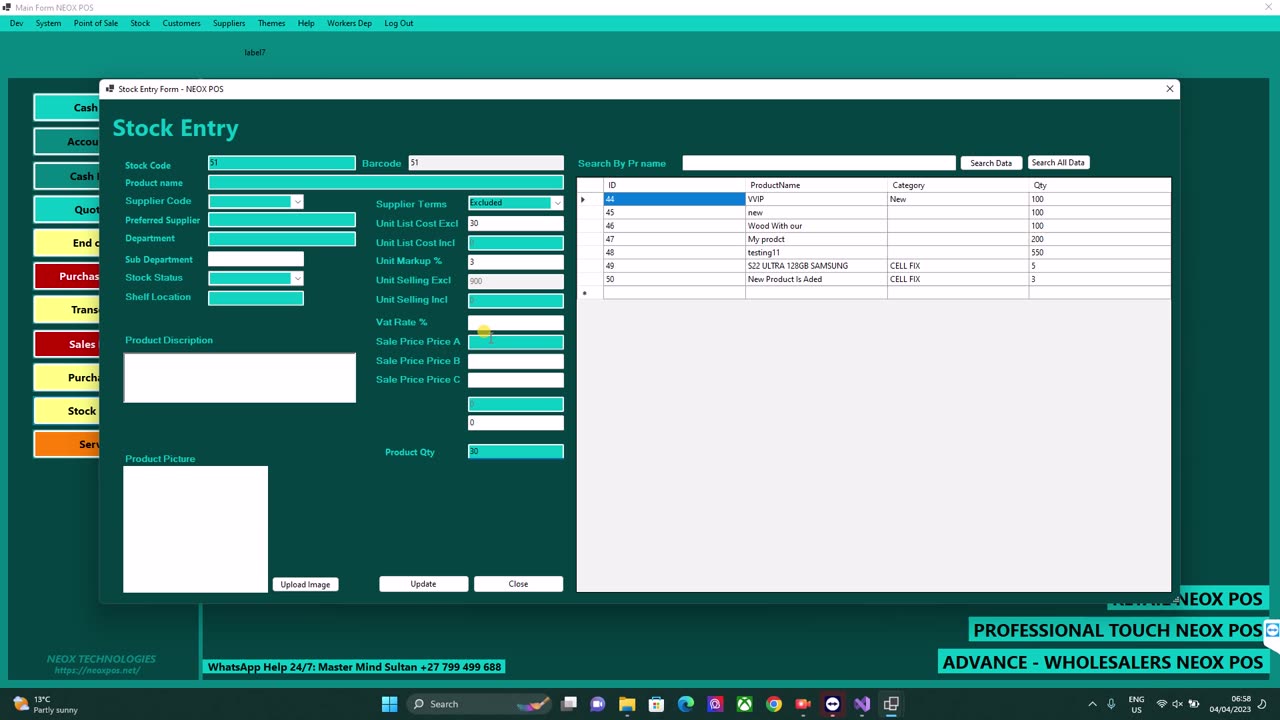Open Microsoft Store from the taskbar
Image resolution: width=1280 pixels, height=720 pixels.
[656, 704]
